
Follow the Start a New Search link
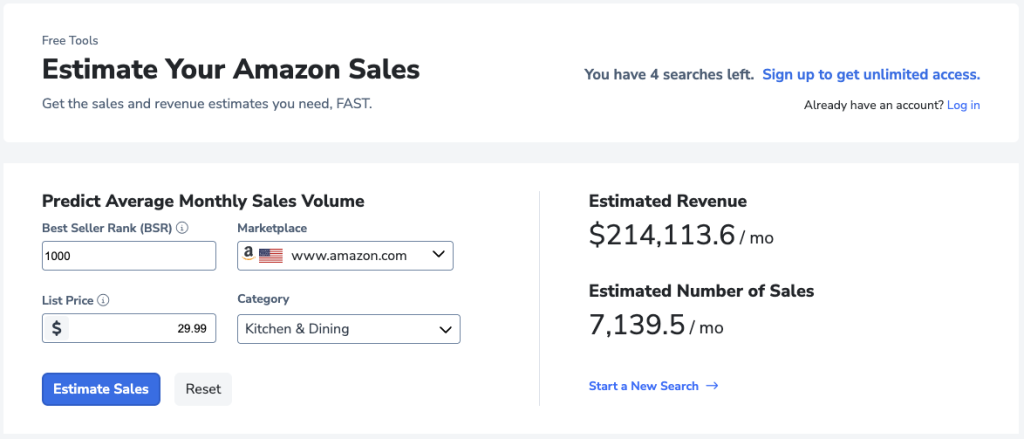643,386
